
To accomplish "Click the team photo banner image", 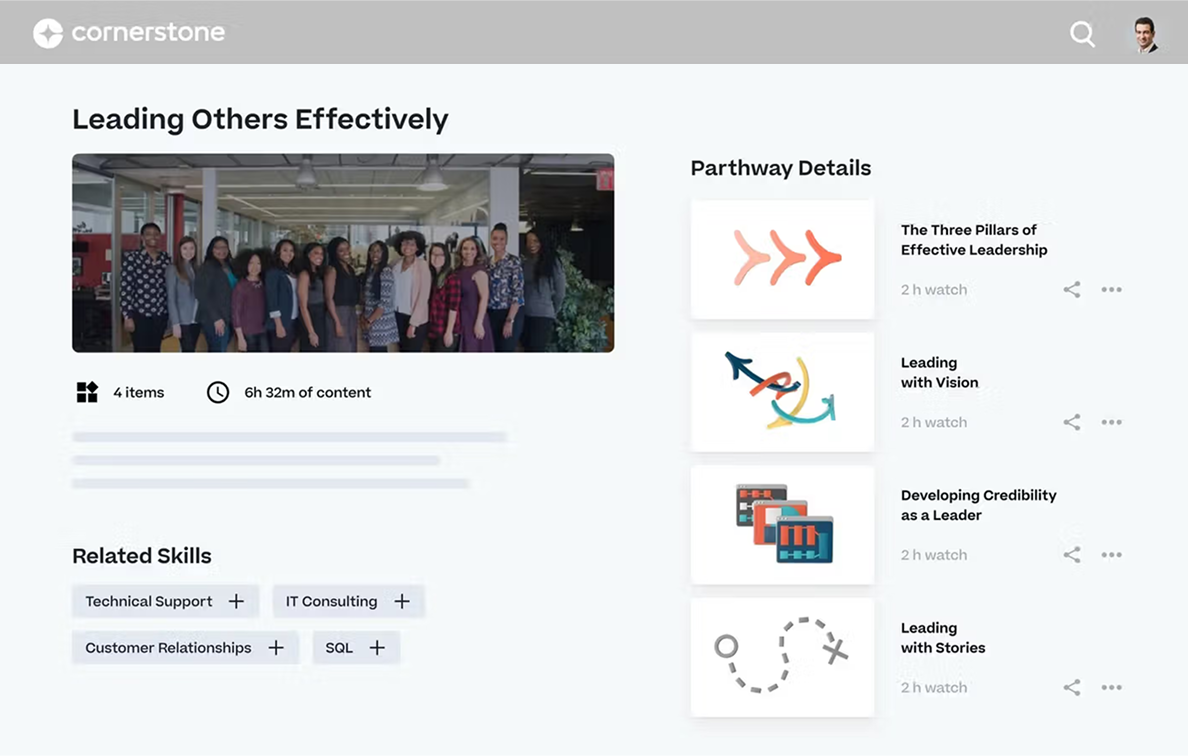I will pos(343,253).
